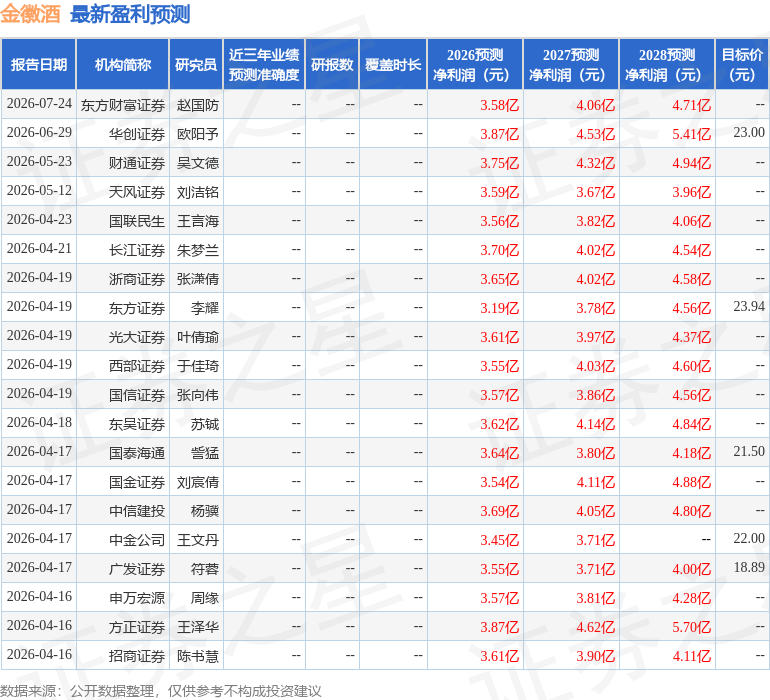The height and width of the screenshot is (700, 770).
Task: Click 招商证券 in the last row
Action: (137, 656)
